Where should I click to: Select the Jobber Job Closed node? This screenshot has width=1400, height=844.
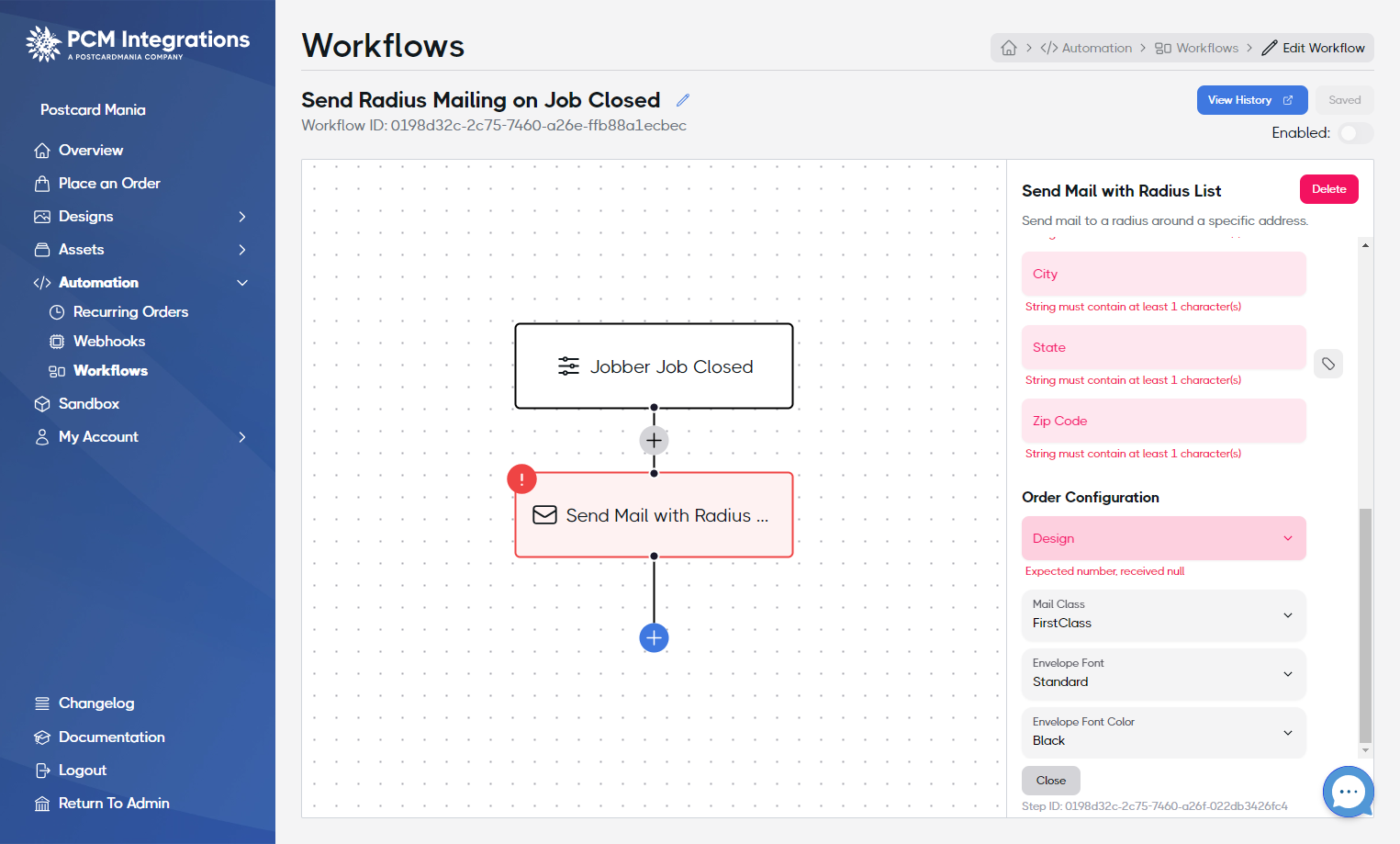click(654, 366)
